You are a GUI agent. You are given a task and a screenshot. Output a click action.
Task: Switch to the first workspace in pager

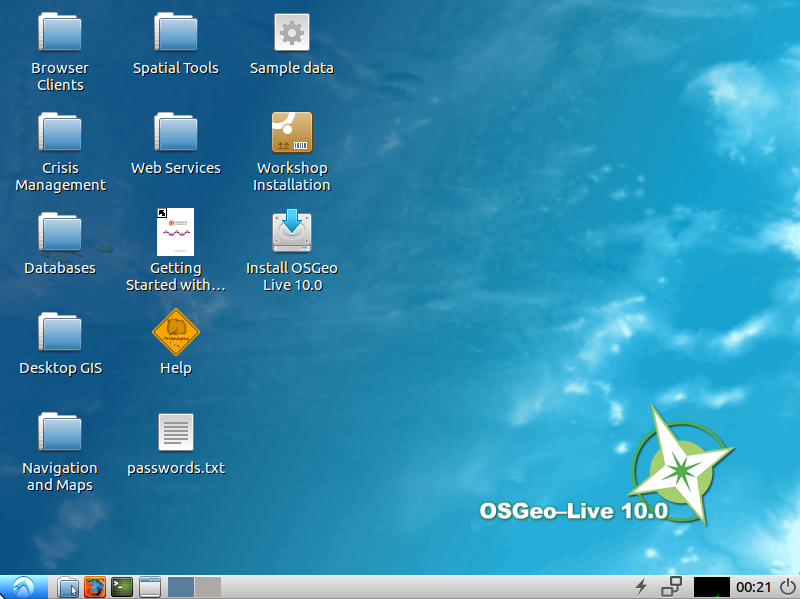181,587
